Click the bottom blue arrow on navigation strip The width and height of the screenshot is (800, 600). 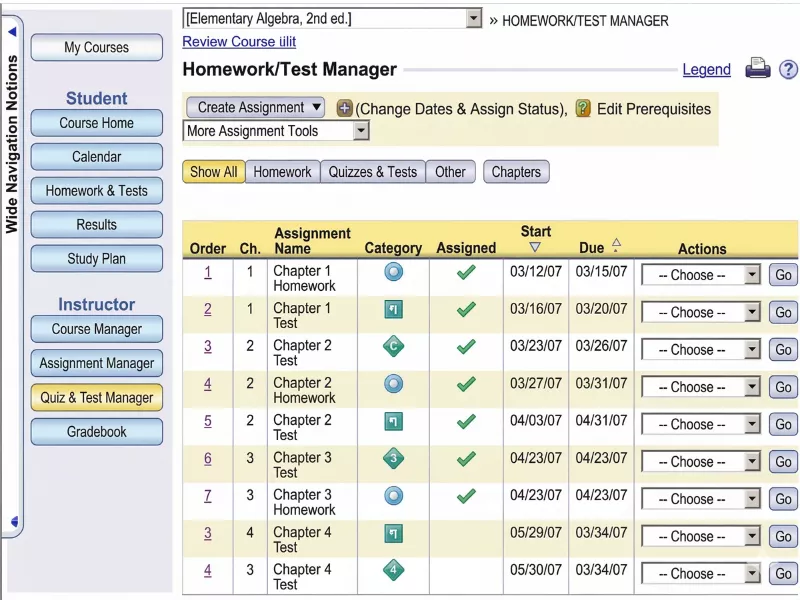pos(14,521)
